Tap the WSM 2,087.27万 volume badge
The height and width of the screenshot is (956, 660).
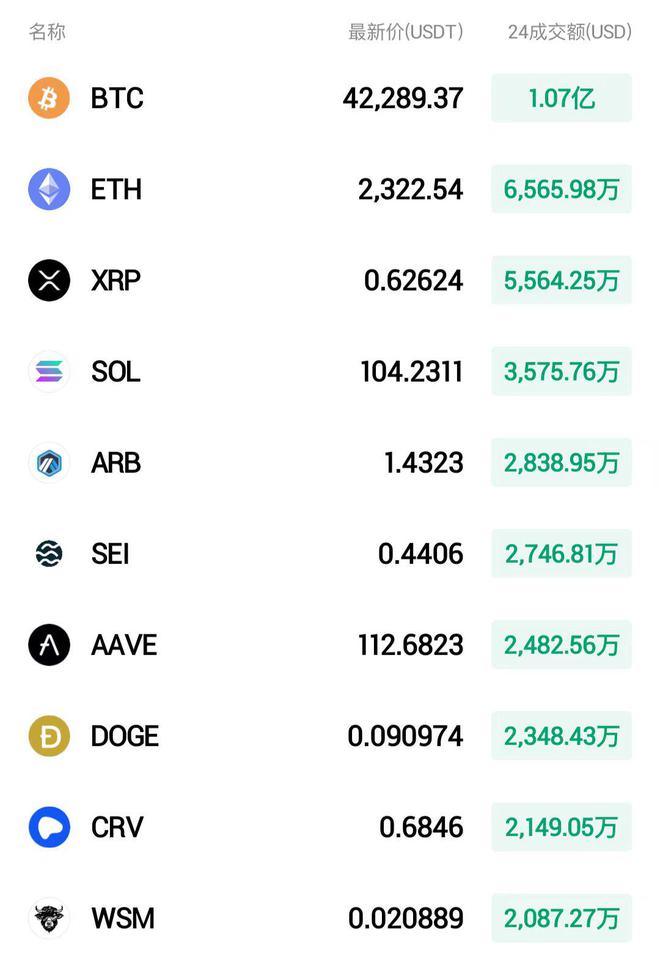coord(561,918)
